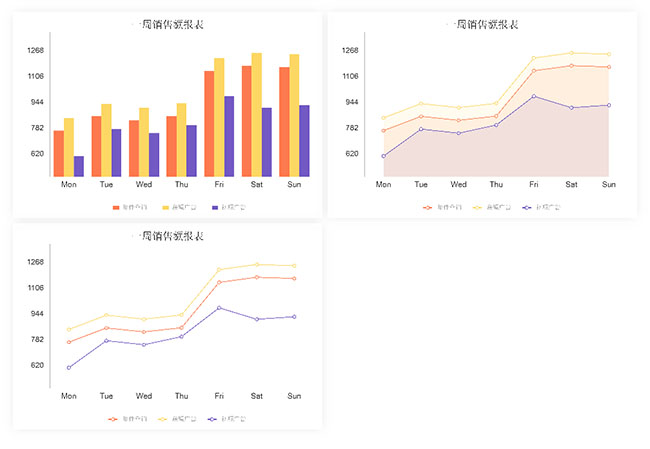This screenshot has width=650, height=449.
Task: Click the purple Friday bar in bar chart
Action: 229,136
